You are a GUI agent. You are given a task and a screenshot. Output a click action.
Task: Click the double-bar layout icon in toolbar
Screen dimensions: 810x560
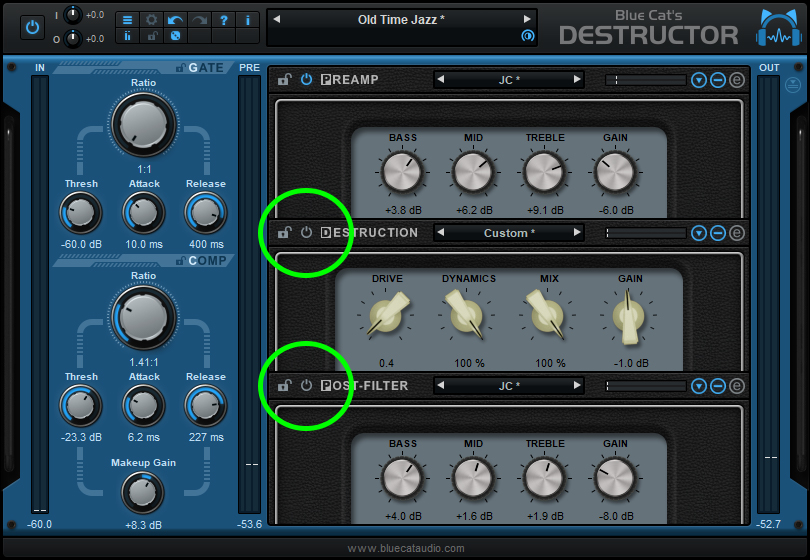pos(127,36)
